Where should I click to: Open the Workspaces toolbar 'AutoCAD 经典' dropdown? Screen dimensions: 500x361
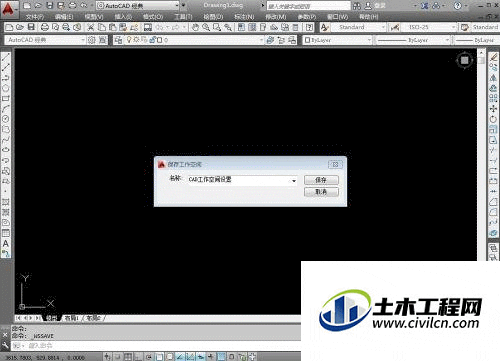tap(45, 40)
